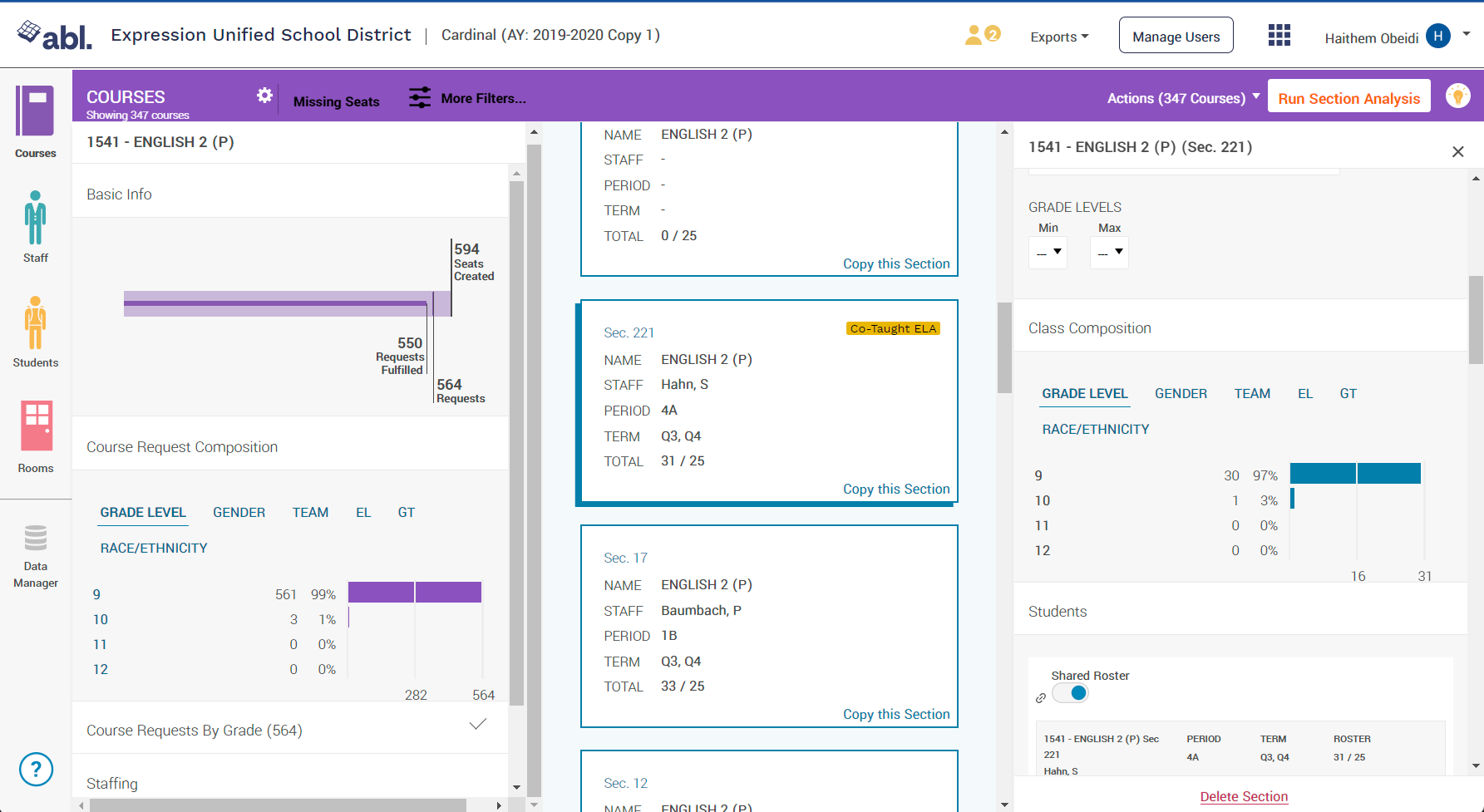The width and height of the screenshot is (1484, 812).
Task: Select EL tab in Class Composition
Action: pos(1305,393)
